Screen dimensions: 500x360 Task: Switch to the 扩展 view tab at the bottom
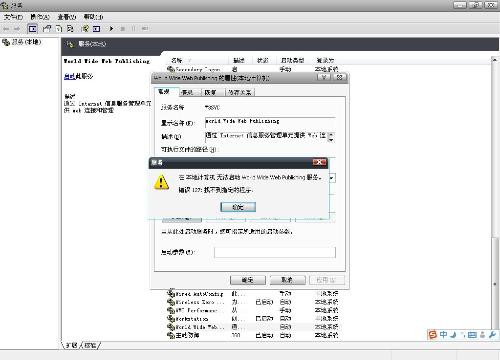pyautogui.click(x=71, y=345)
